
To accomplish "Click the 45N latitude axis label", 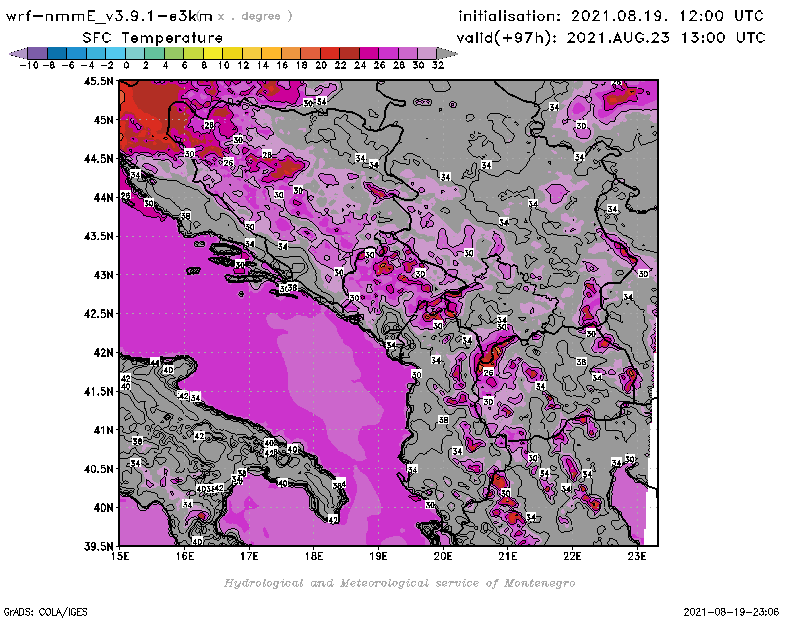I will click(103, 120).
